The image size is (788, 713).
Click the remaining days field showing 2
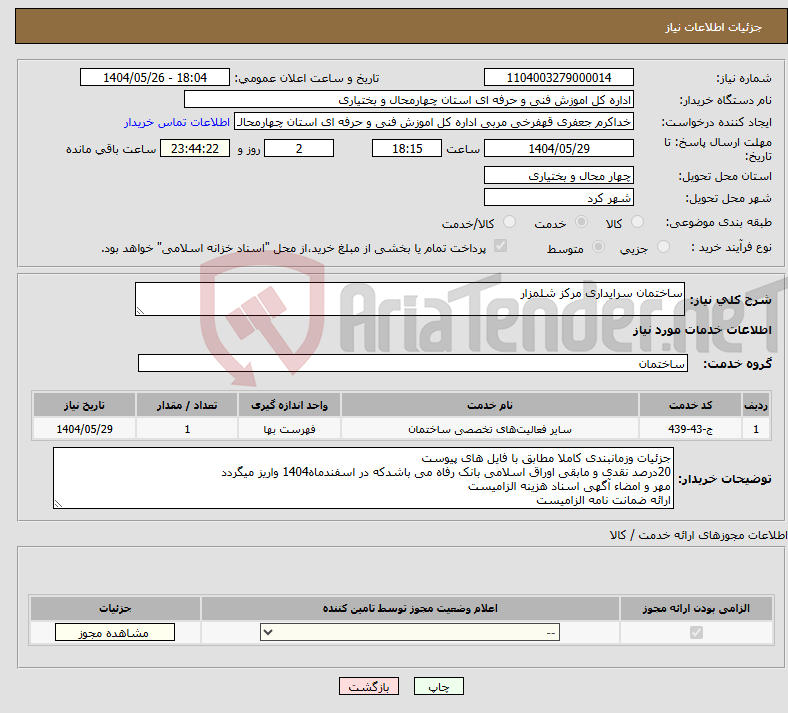[299, 148]
